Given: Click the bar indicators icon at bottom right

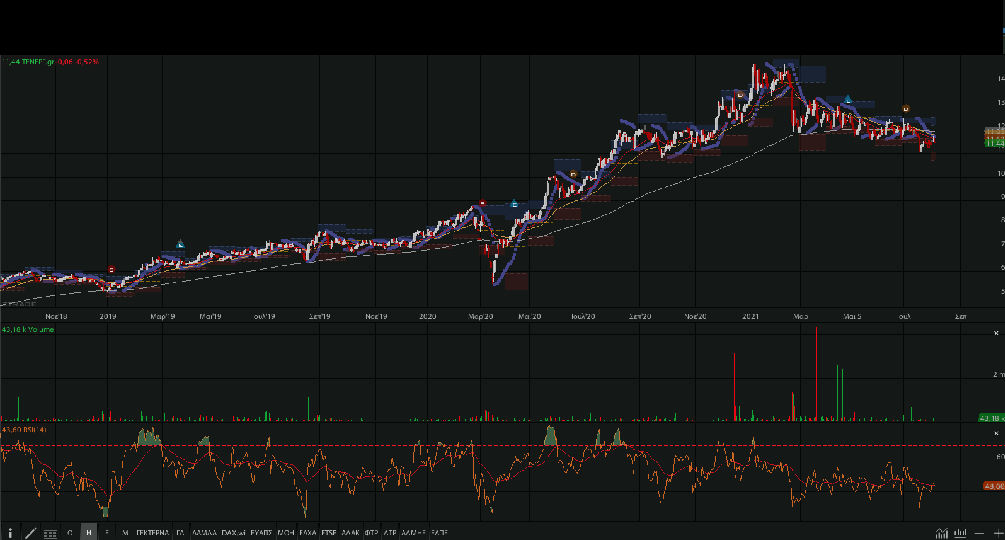Looking at the screenshot, I should [960, 533].
